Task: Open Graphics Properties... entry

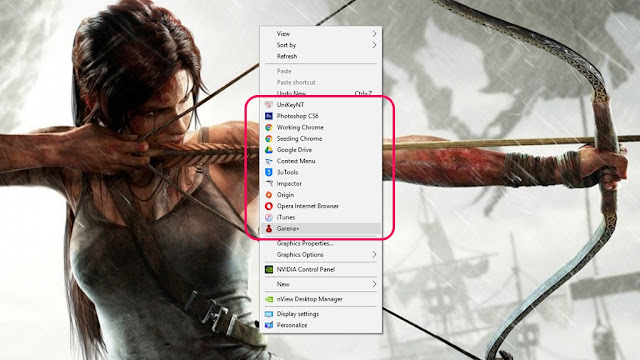Action: click(x=321, y=243)
